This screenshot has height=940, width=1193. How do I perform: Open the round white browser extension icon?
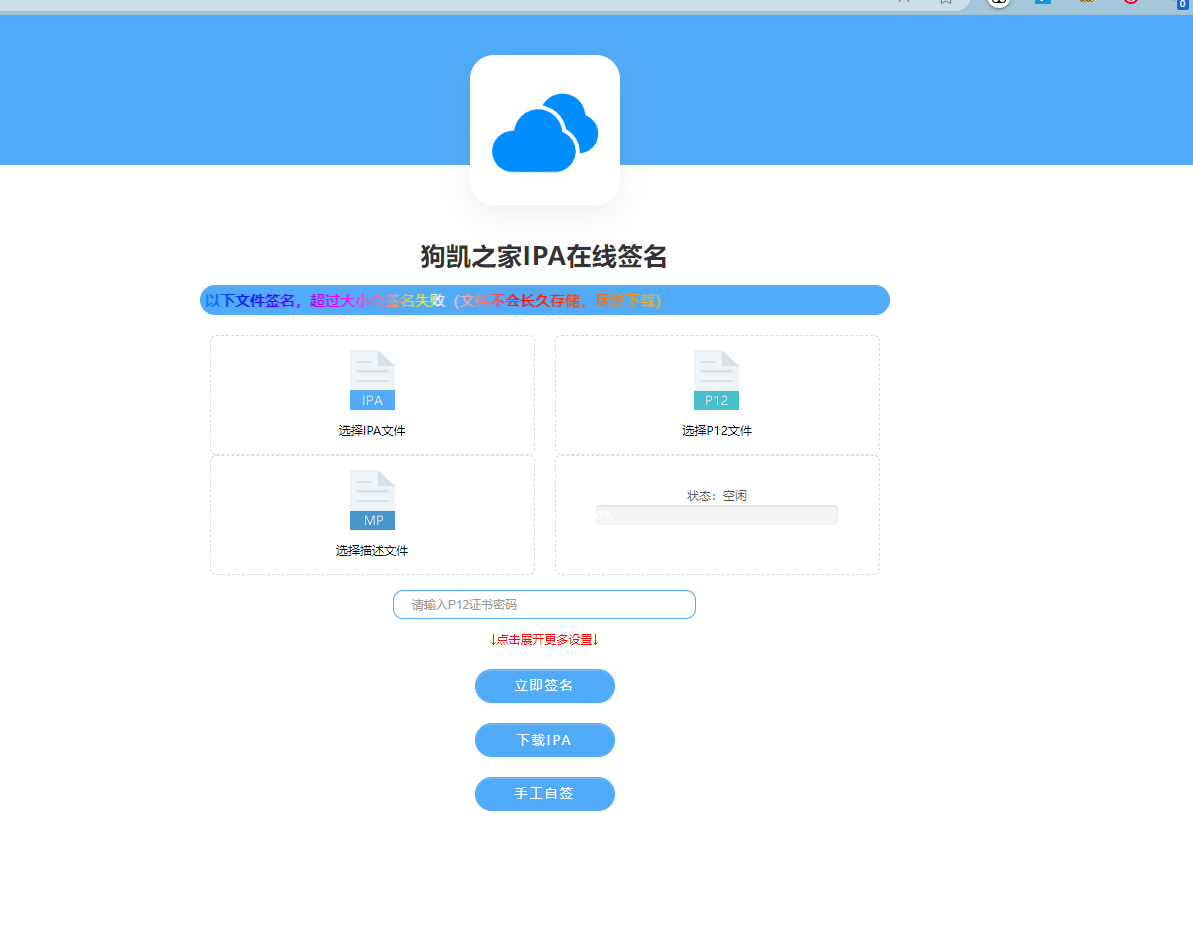point(998,2)
